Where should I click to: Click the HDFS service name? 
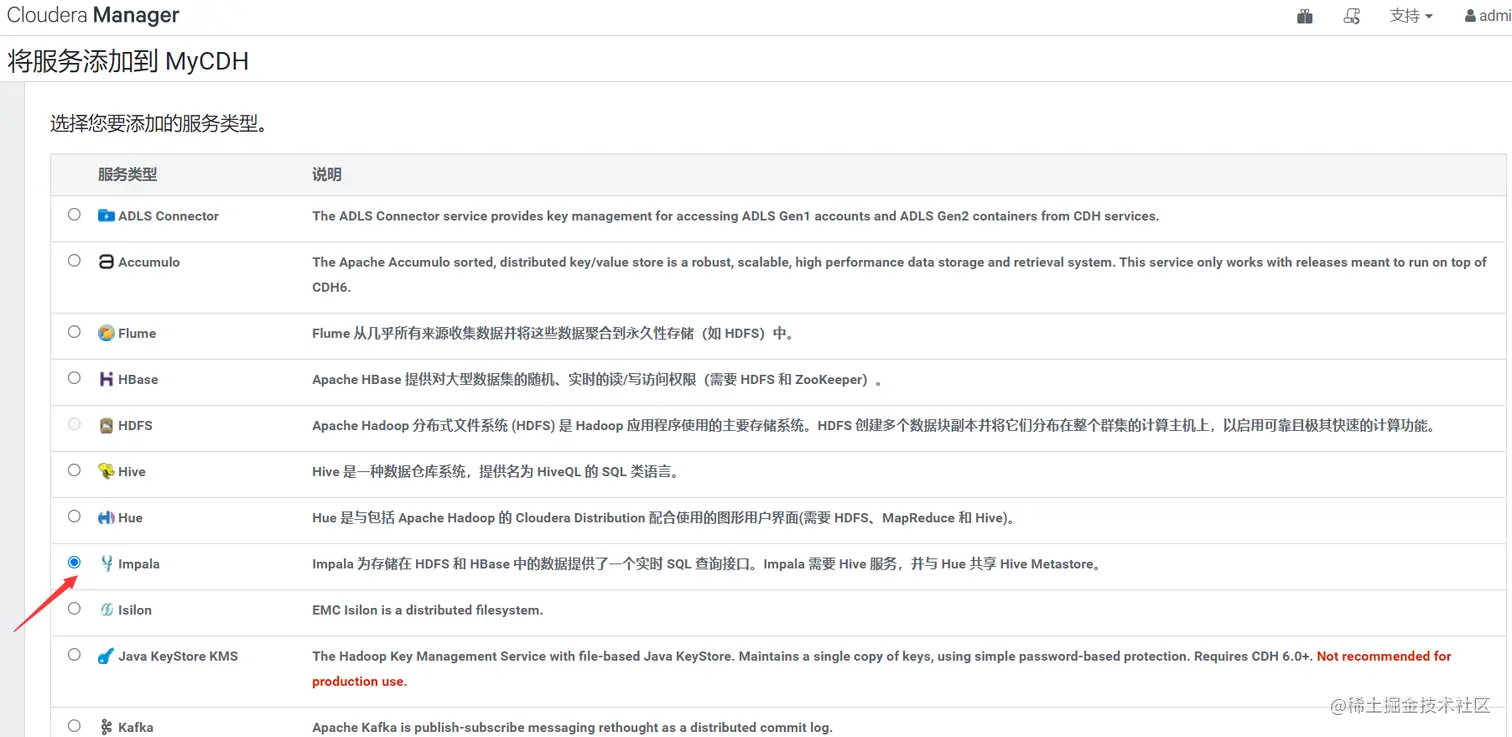pyautogui.click(x=135, y=425)
